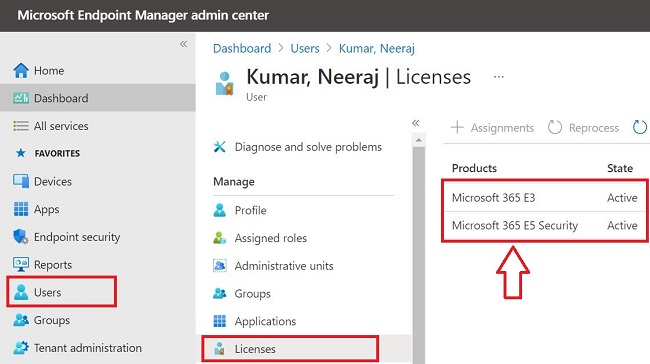Click the blue Refresh icon in toolbar
The image size is (650, 364).
click(x=640, y=127)
